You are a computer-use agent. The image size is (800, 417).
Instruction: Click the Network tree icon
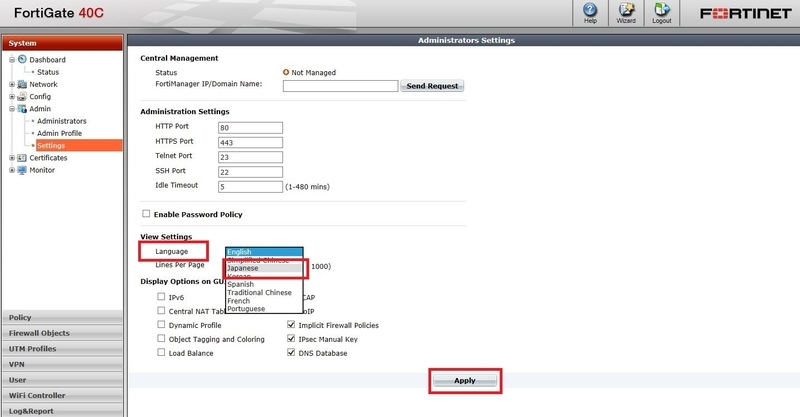[x=22, y=84]
